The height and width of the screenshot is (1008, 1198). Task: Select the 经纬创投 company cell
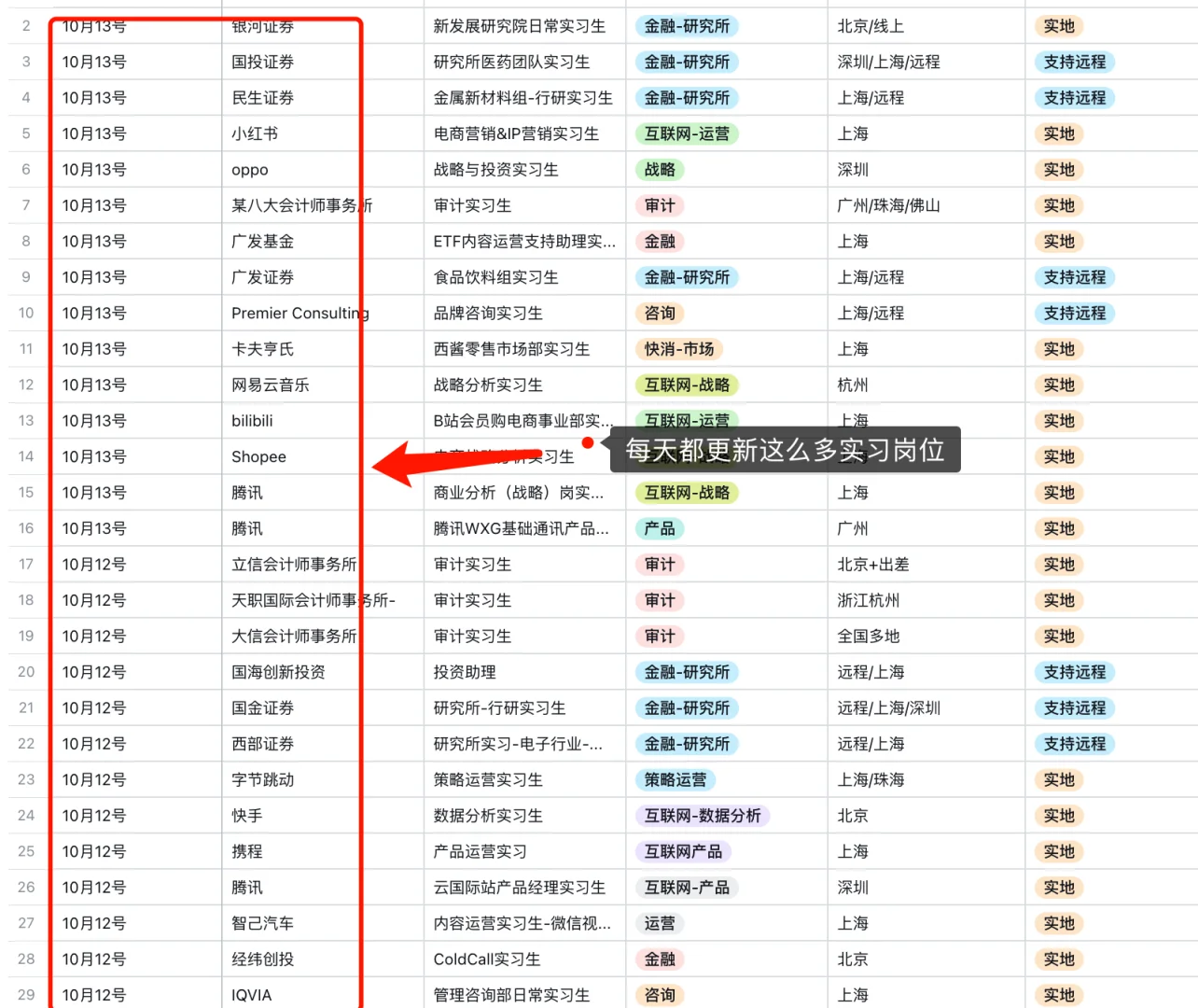(322, 959)
